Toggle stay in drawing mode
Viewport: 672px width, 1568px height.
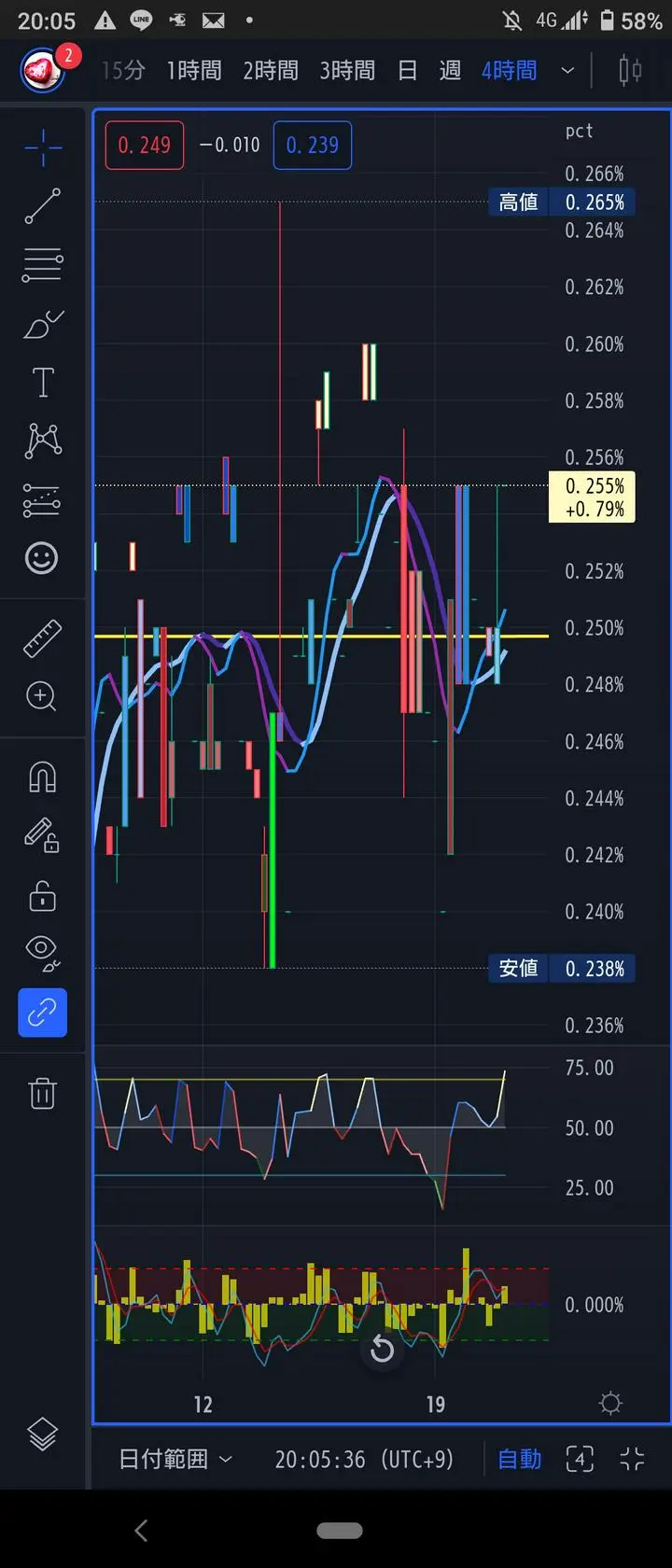click(x=43, y=834)
